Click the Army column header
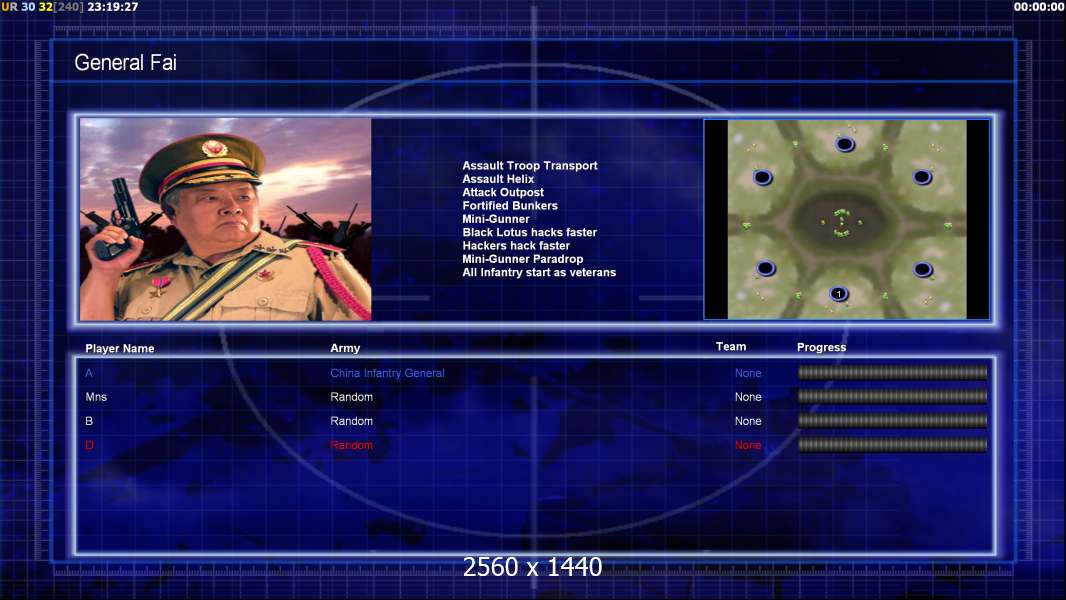The image size is (1066, 600). click(x=345, y=348)
